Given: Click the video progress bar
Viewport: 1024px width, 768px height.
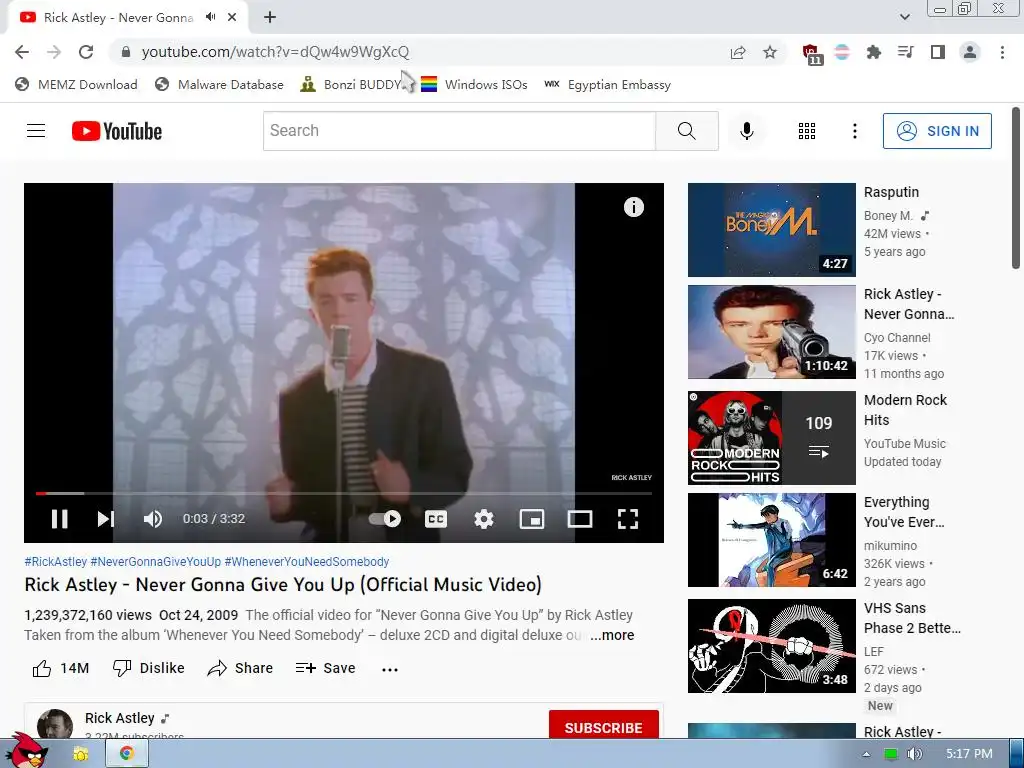Looking at the screenshot, I should tap(344, 494).
